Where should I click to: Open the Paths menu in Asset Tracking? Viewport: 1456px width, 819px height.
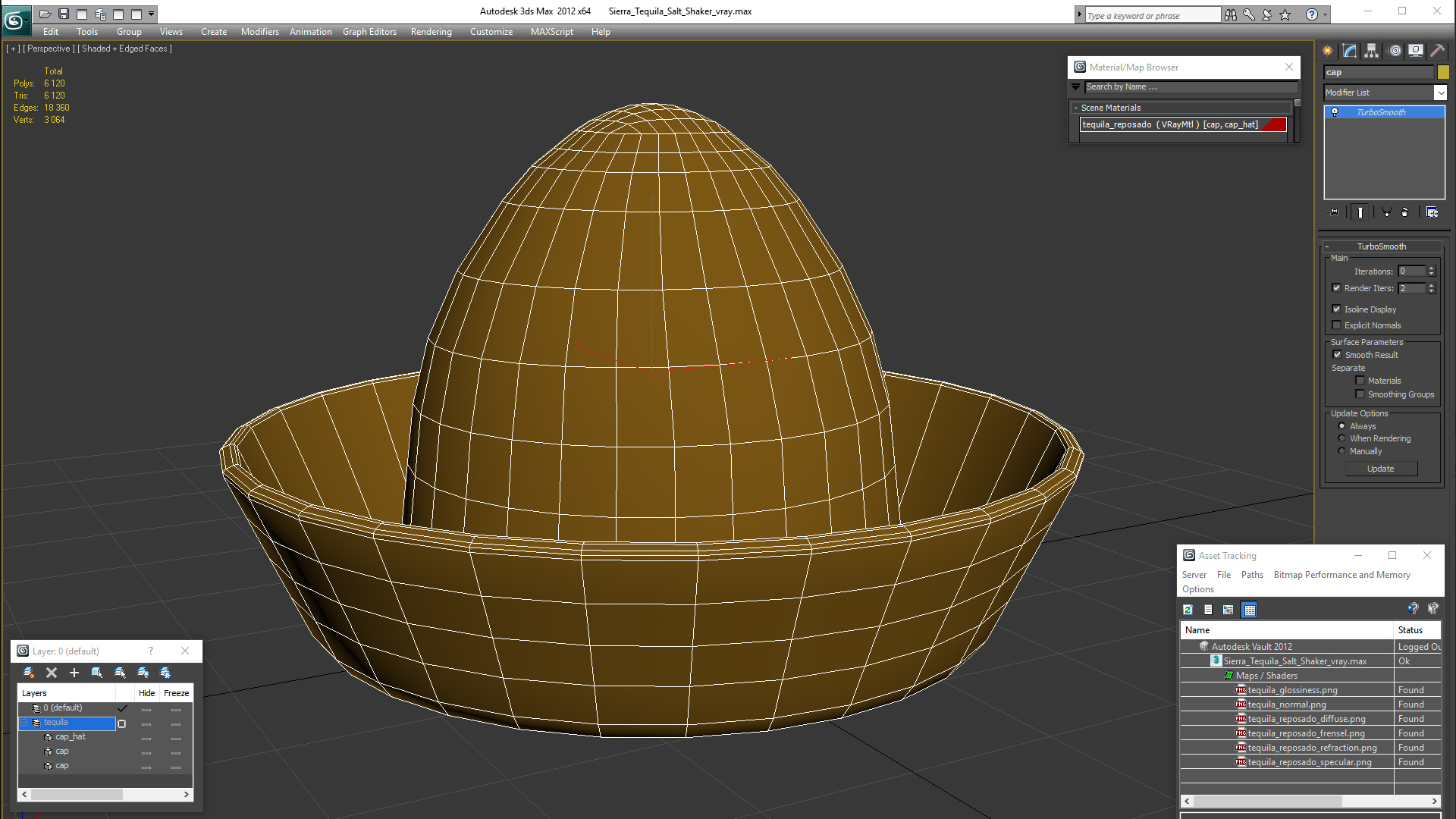1251,575
